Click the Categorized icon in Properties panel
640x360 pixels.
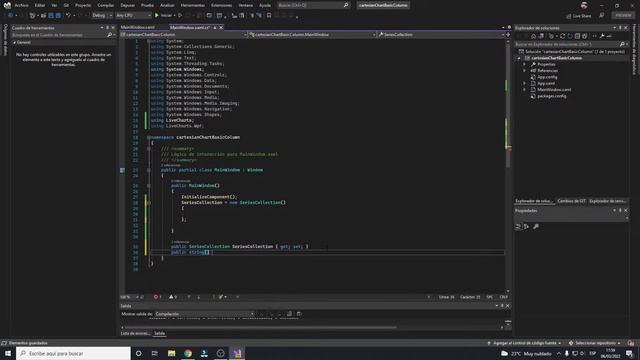coord(518,227)
